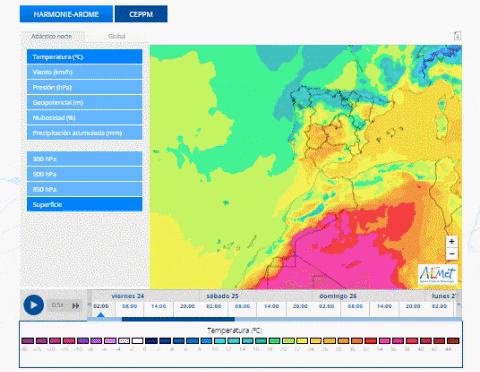Select Precipitación acumulada (mm) variable
The width and height of the screenshot is (480, 372).
pos(85,133)
